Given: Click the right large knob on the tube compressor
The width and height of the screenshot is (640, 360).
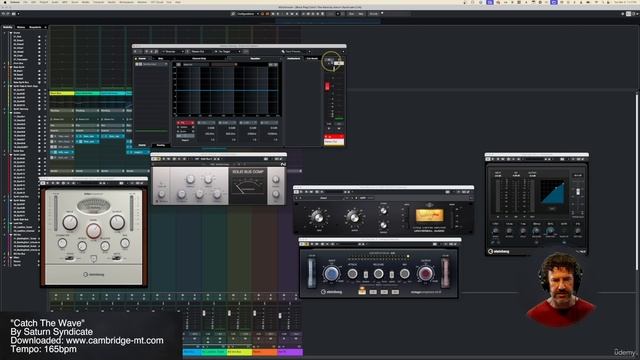Looking at the screenshot, I should (117, 222).
